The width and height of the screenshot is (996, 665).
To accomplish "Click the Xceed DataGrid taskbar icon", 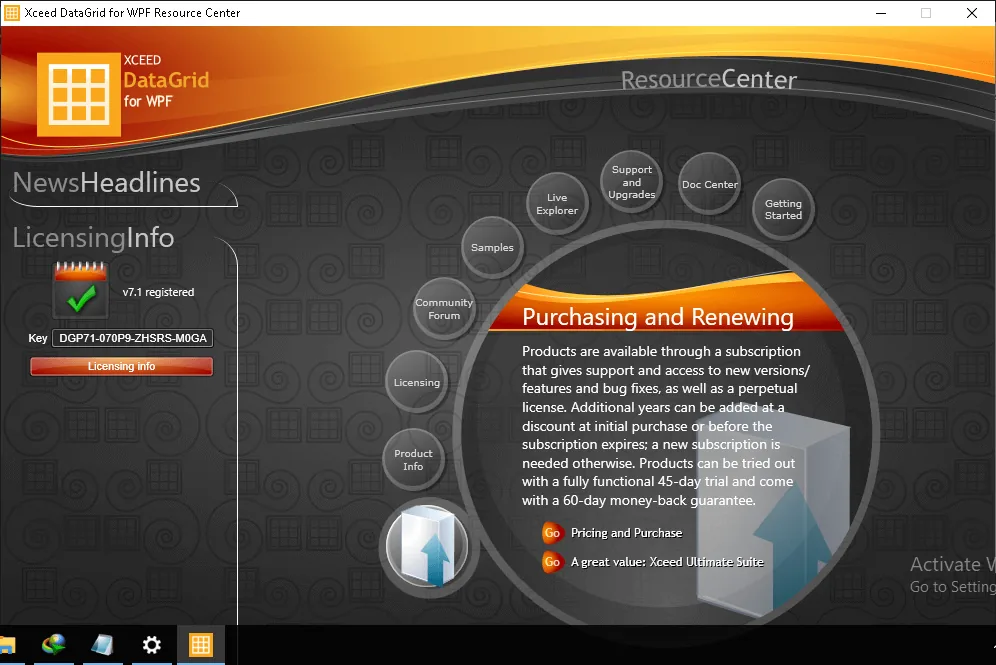I will [201, 645].
